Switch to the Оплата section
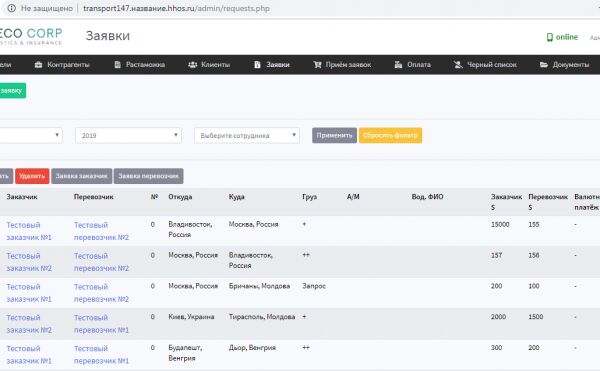Image resolution: width=600 pixels, height=371 pixels. pyautogui.click(x=419, y=65)
